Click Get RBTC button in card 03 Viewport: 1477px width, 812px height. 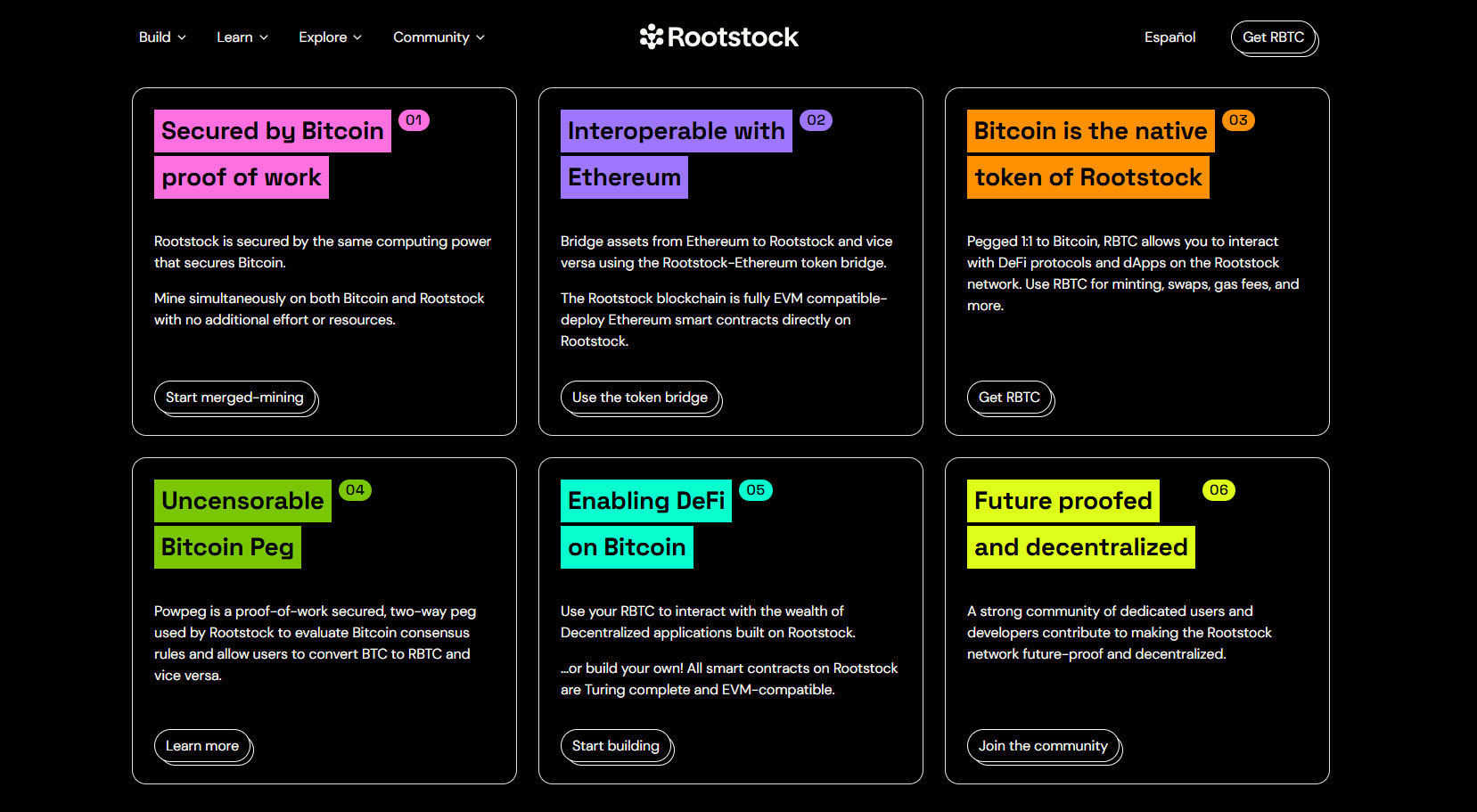coord(1010,398)
